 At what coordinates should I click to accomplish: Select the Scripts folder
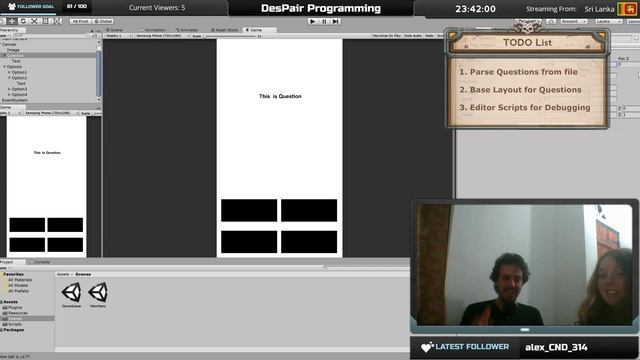tap(15, 324)
